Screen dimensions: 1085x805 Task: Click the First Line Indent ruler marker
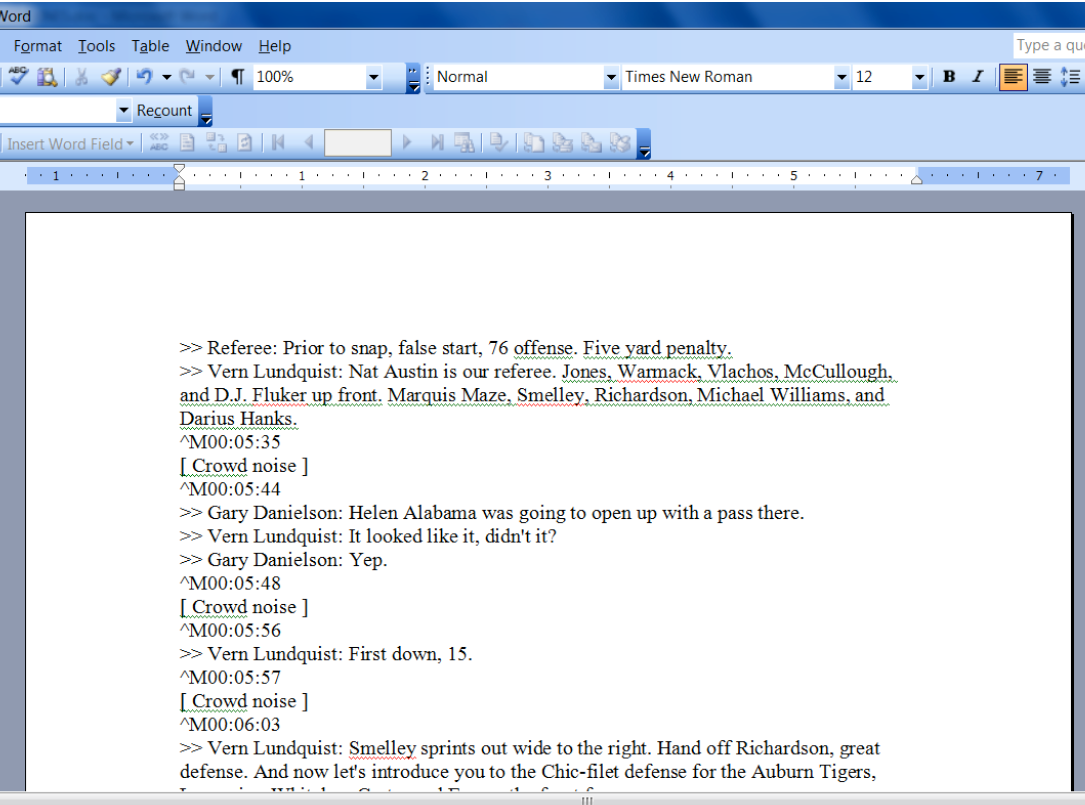(179, 170)
